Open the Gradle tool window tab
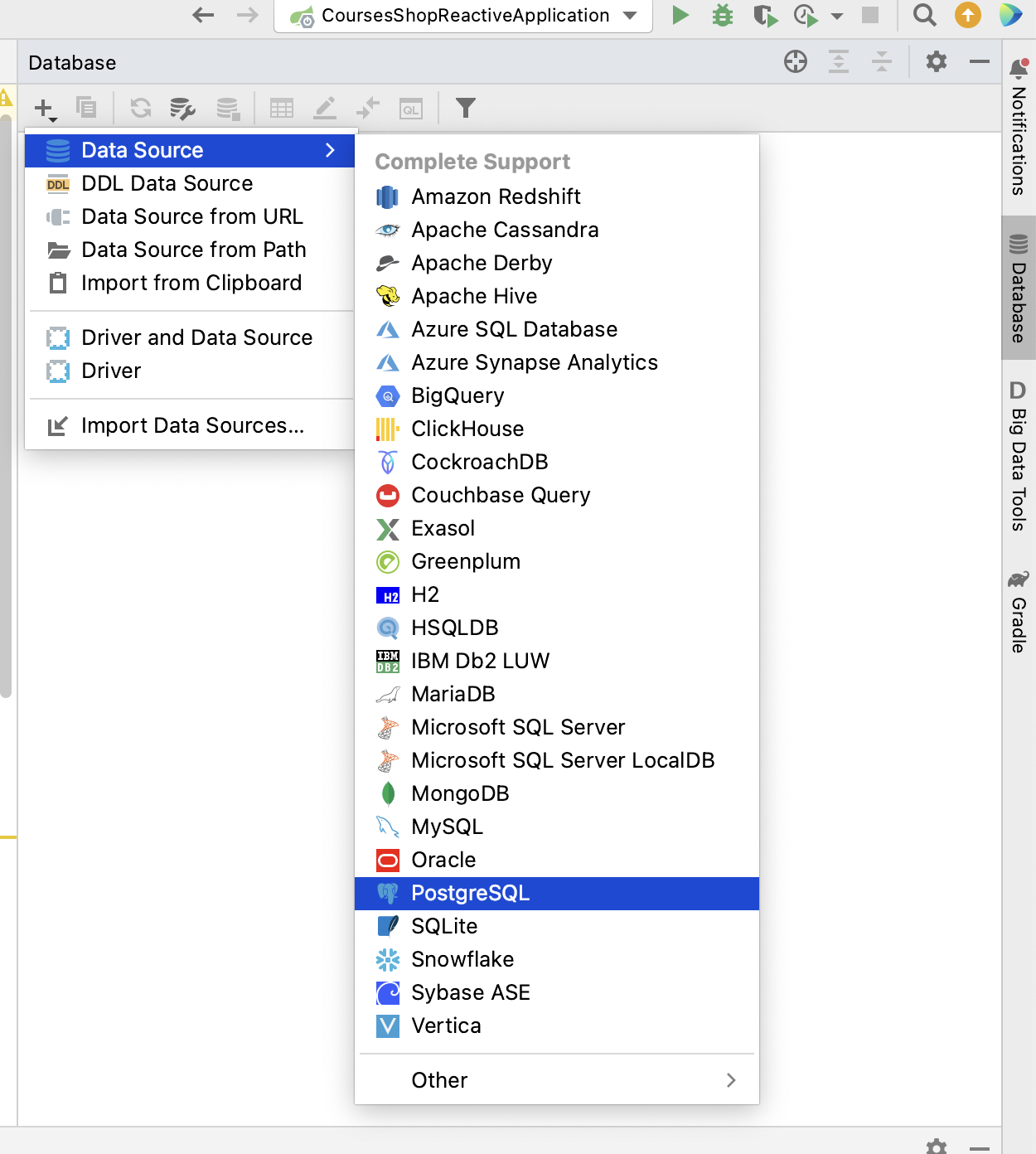 (x=1019, y=612)
